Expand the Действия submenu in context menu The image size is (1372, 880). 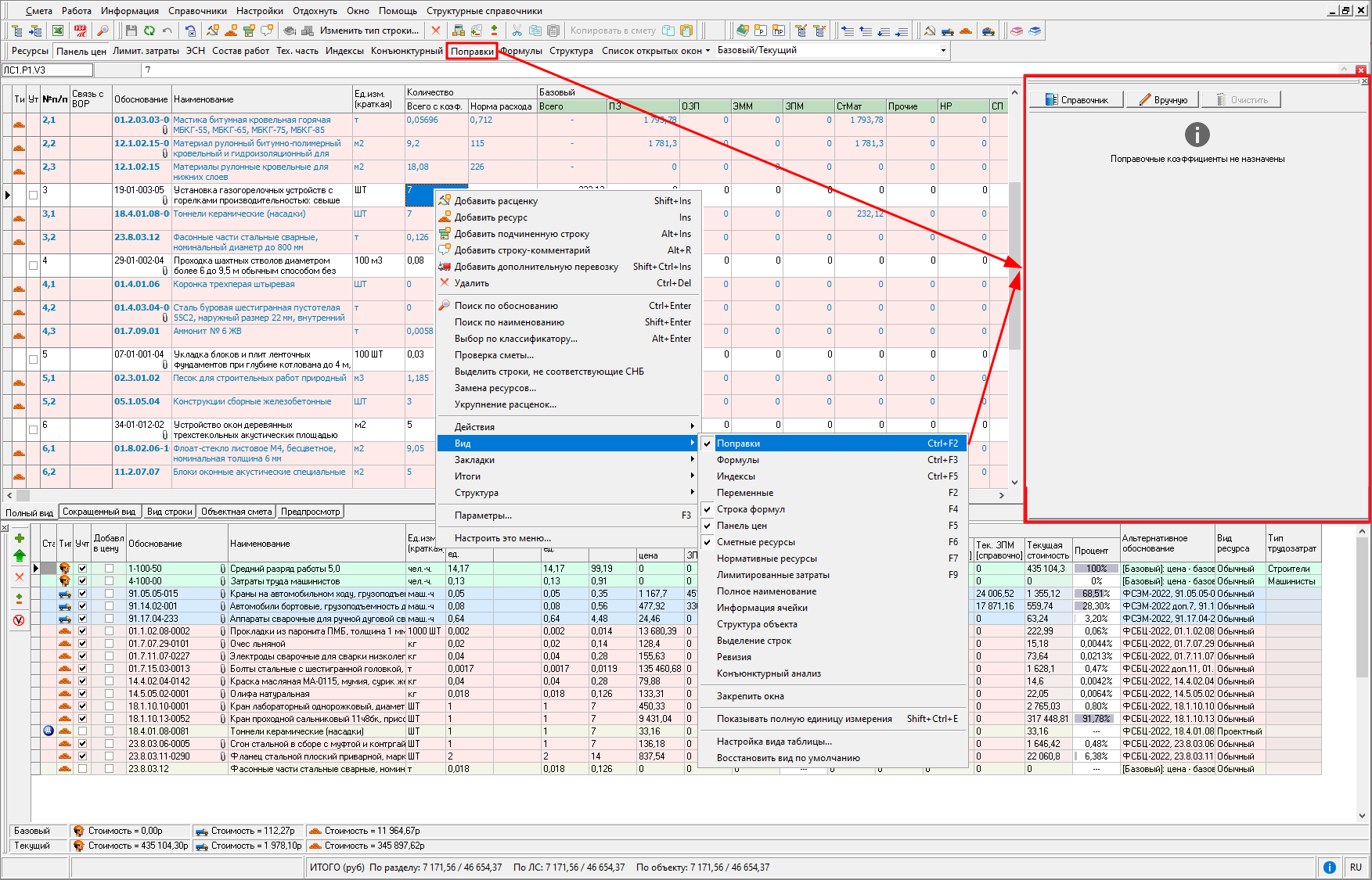[568, 427]
